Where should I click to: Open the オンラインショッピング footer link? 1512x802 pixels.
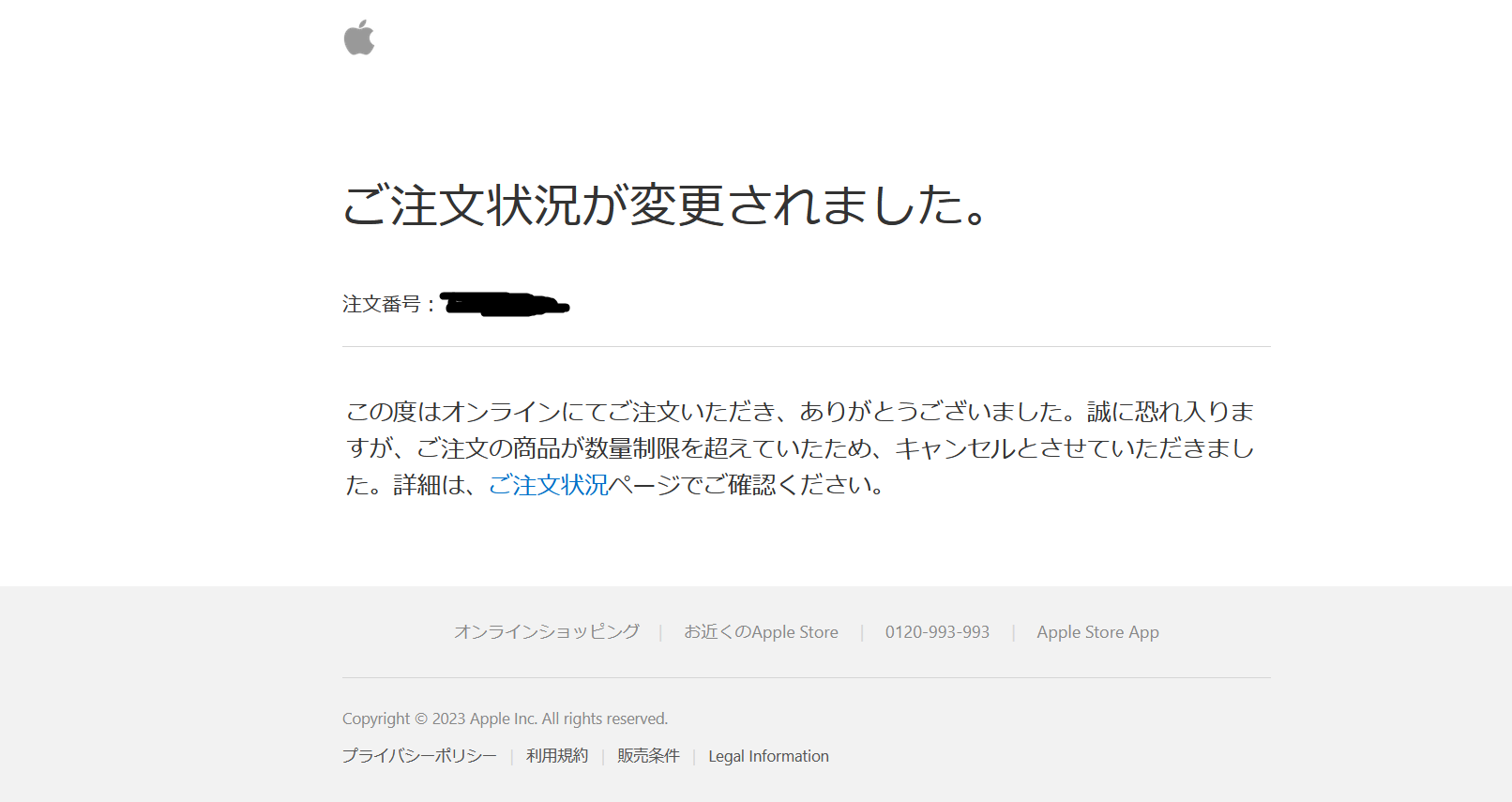click(547, 632)
